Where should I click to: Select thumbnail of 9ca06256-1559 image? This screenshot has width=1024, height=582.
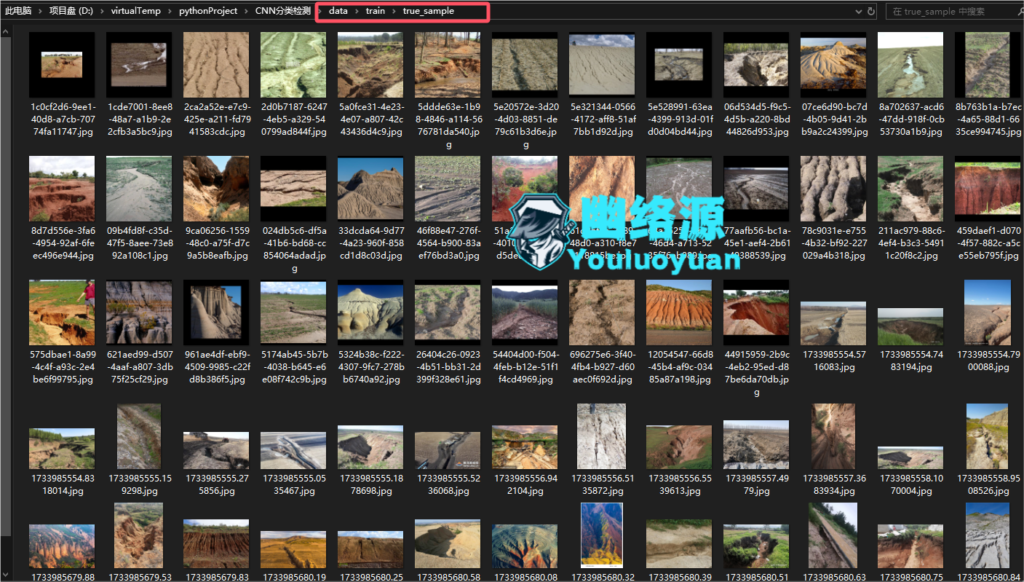(x=216, y=189)
